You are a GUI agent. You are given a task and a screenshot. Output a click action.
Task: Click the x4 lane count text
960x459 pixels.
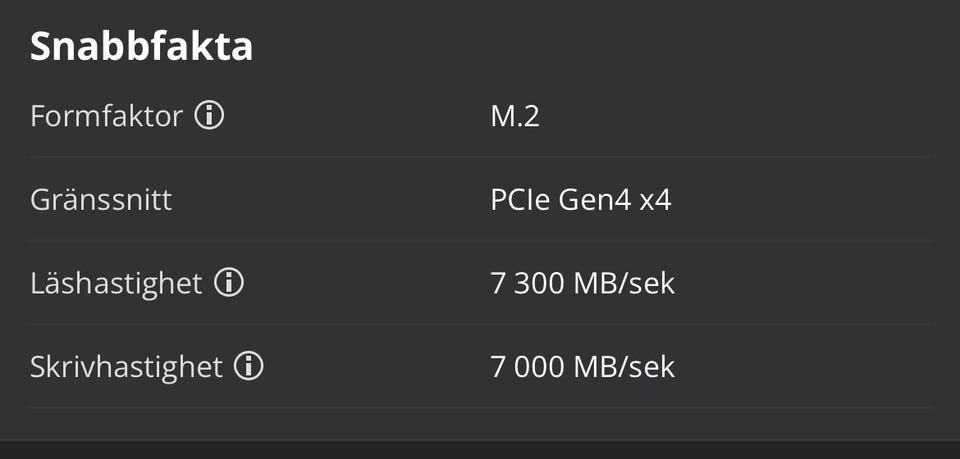click(655, 200)
